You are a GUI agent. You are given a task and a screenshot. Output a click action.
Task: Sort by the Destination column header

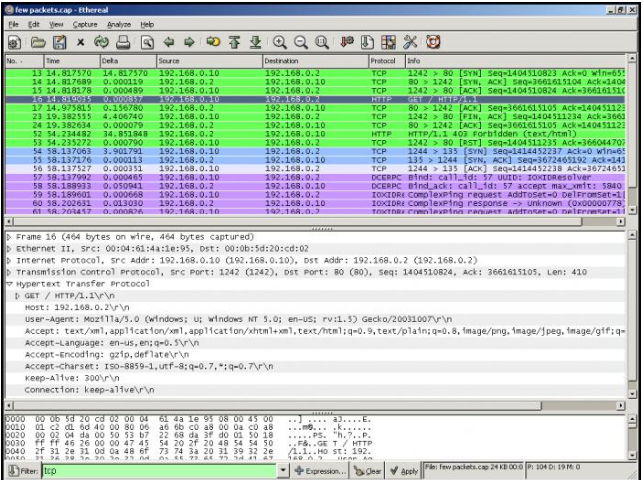click(315, 61)
